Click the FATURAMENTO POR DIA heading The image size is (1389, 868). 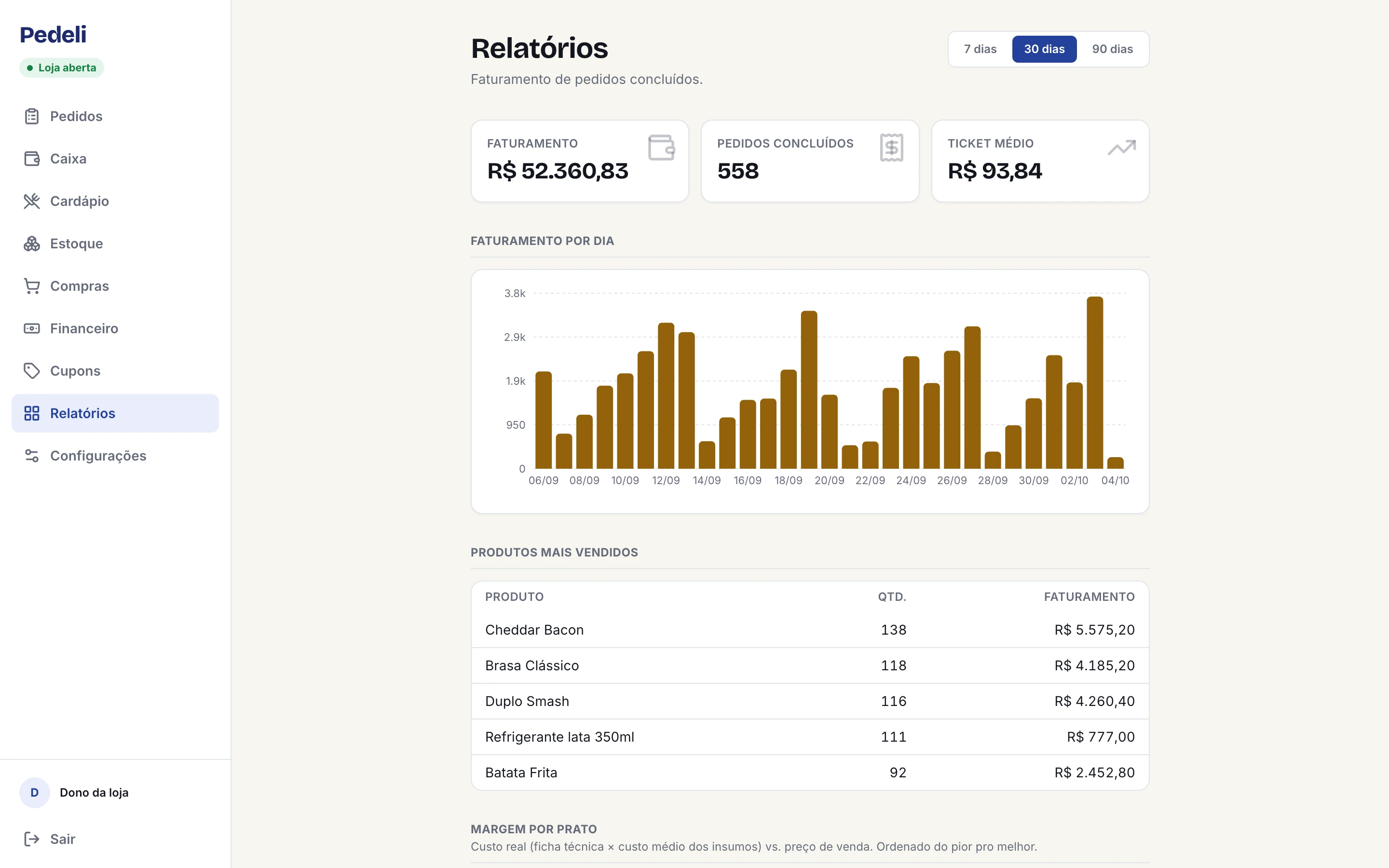point(543,241)
